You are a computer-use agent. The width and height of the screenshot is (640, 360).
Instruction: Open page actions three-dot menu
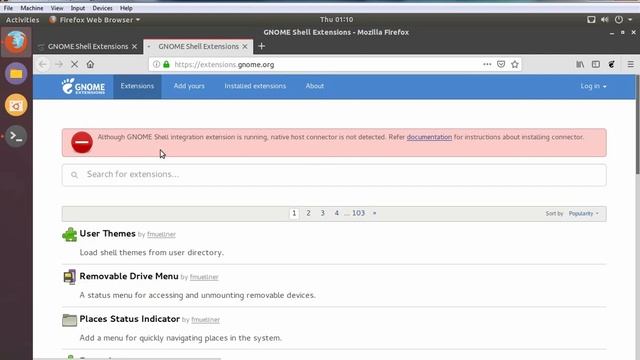[487, 64]
